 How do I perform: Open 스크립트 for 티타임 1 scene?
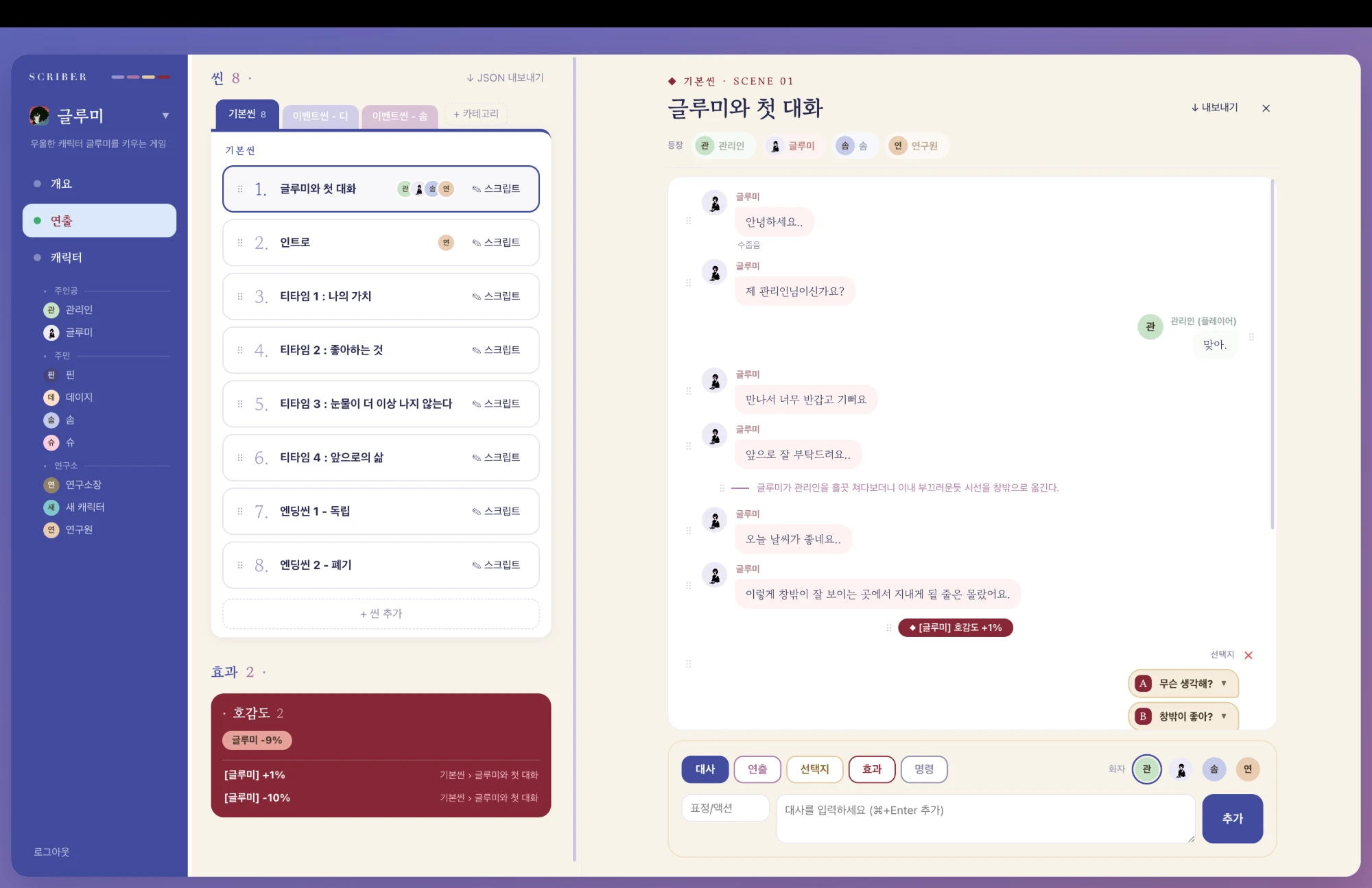496,296
